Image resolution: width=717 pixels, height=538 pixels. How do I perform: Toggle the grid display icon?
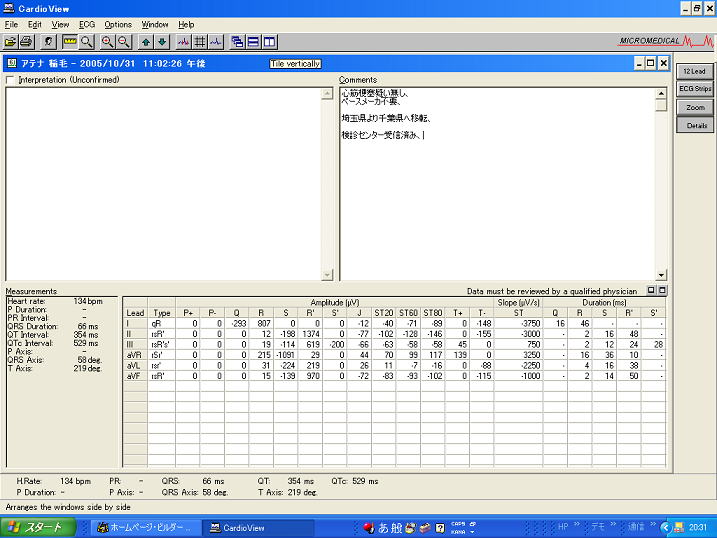[x=200, y=42]
